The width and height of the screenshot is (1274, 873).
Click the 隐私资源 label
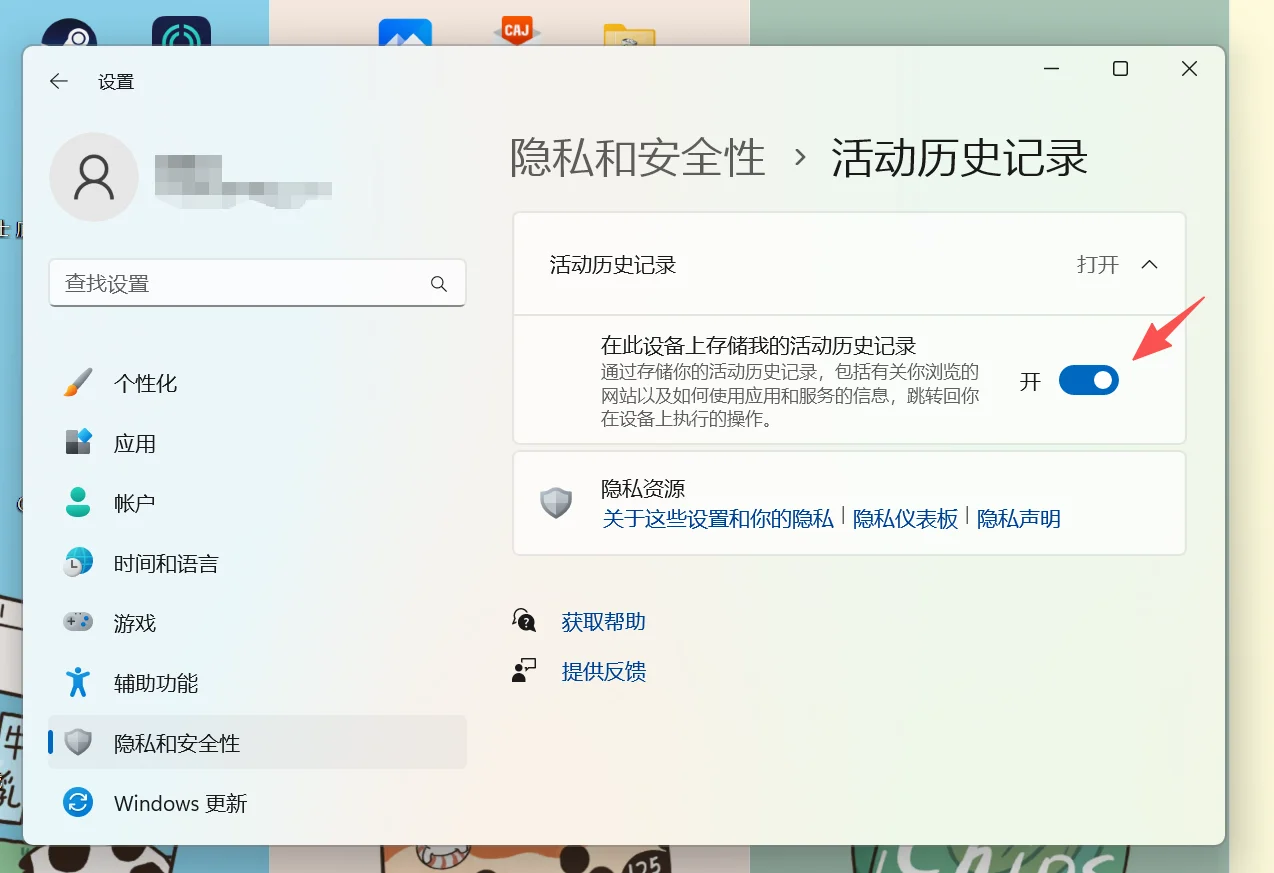click(643, 489)
